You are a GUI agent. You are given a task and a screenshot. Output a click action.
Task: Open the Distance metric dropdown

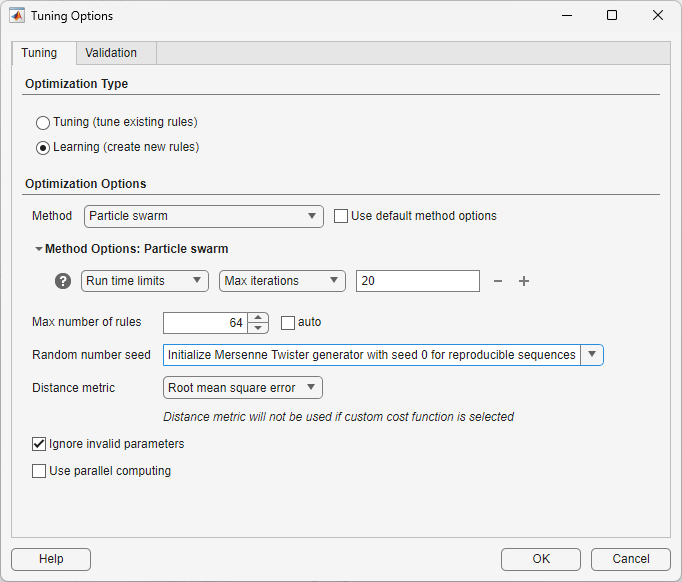coord(242,387)
